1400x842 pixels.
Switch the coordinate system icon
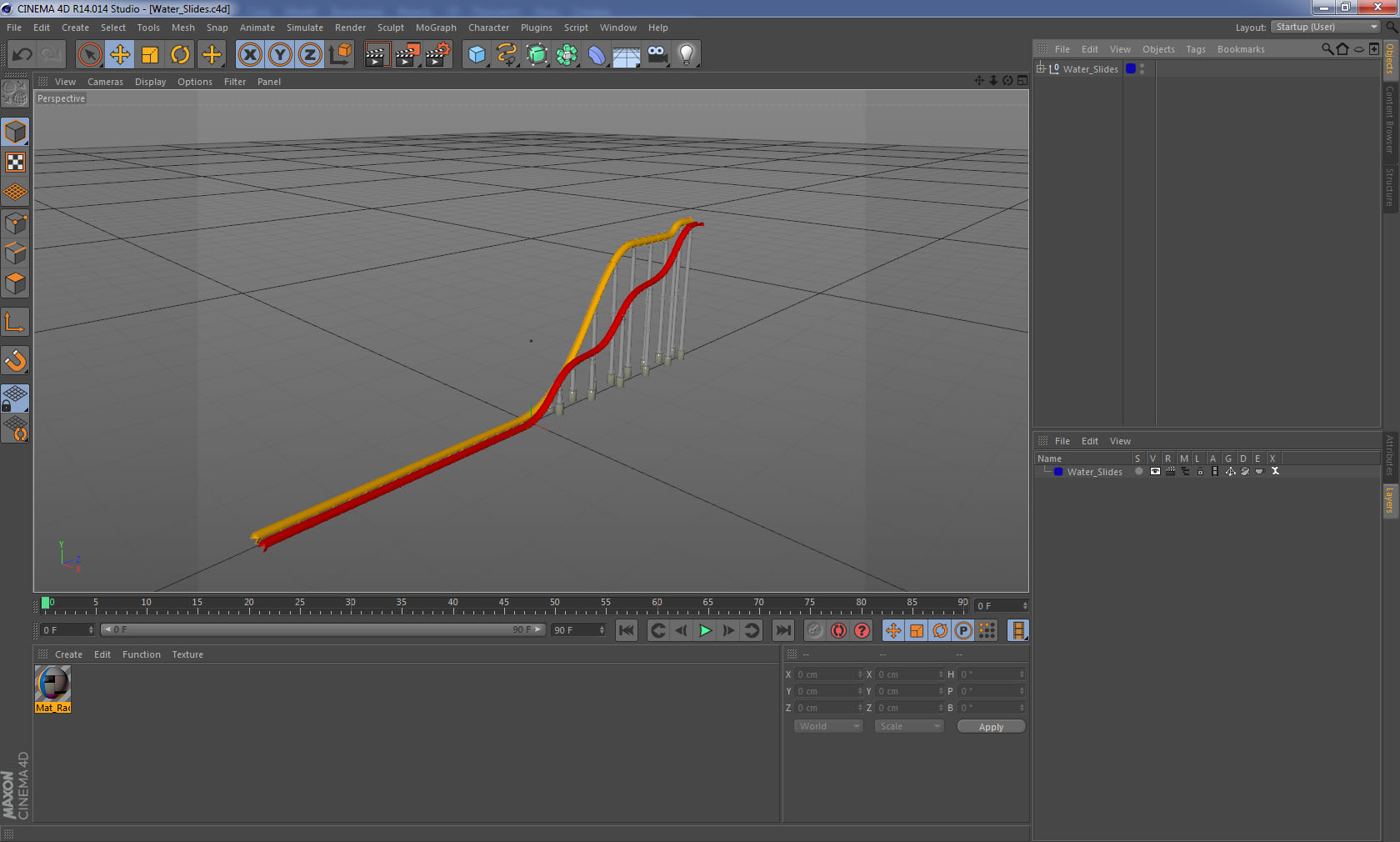(x=340, y=55)
